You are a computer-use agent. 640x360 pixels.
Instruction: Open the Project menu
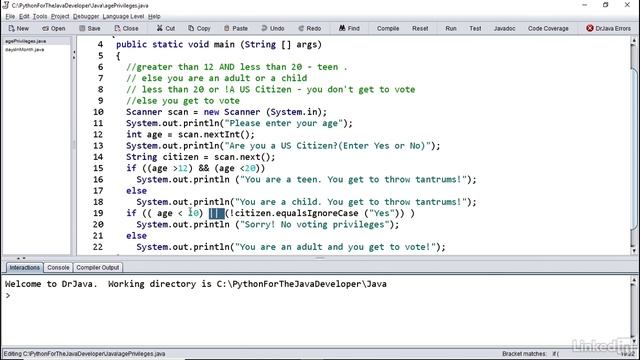60,16
